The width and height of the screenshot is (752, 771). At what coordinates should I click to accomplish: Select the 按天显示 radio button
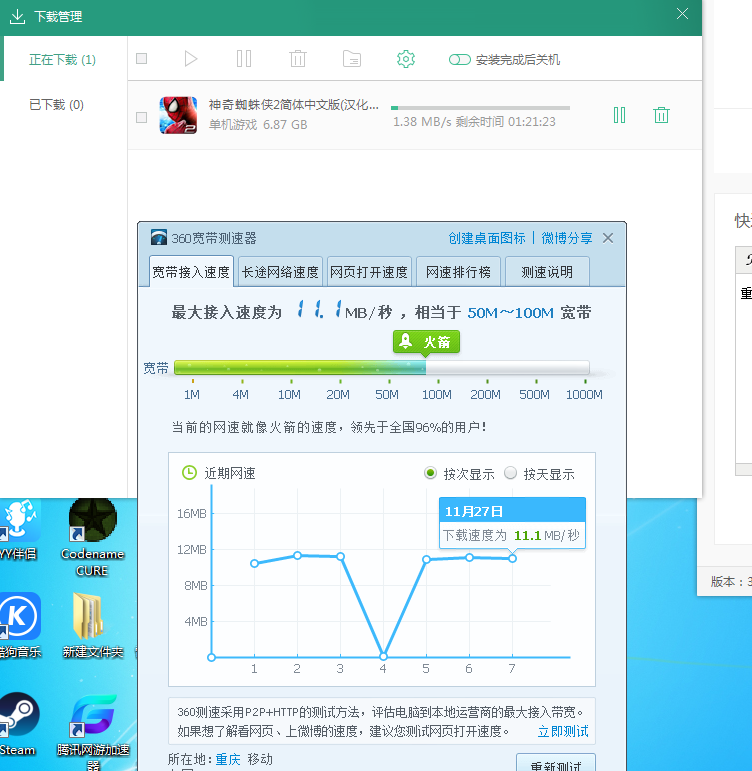point(511,473)
